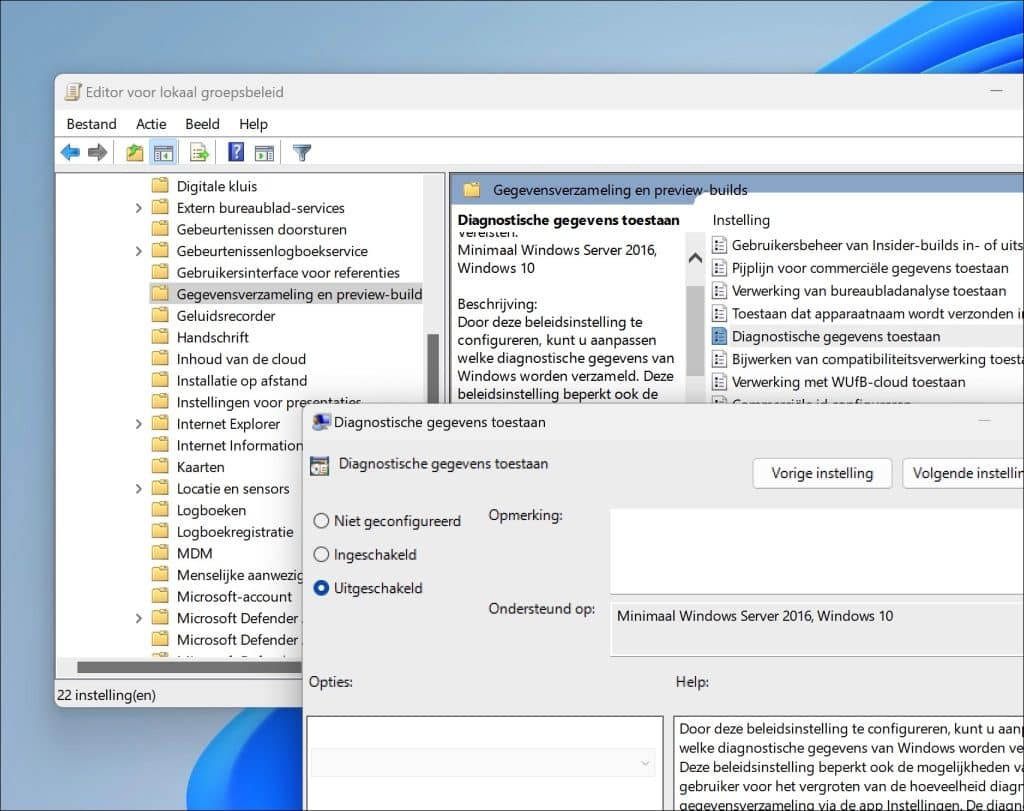
Task: Open the Actie menu
Action: (x=151, y=124)
